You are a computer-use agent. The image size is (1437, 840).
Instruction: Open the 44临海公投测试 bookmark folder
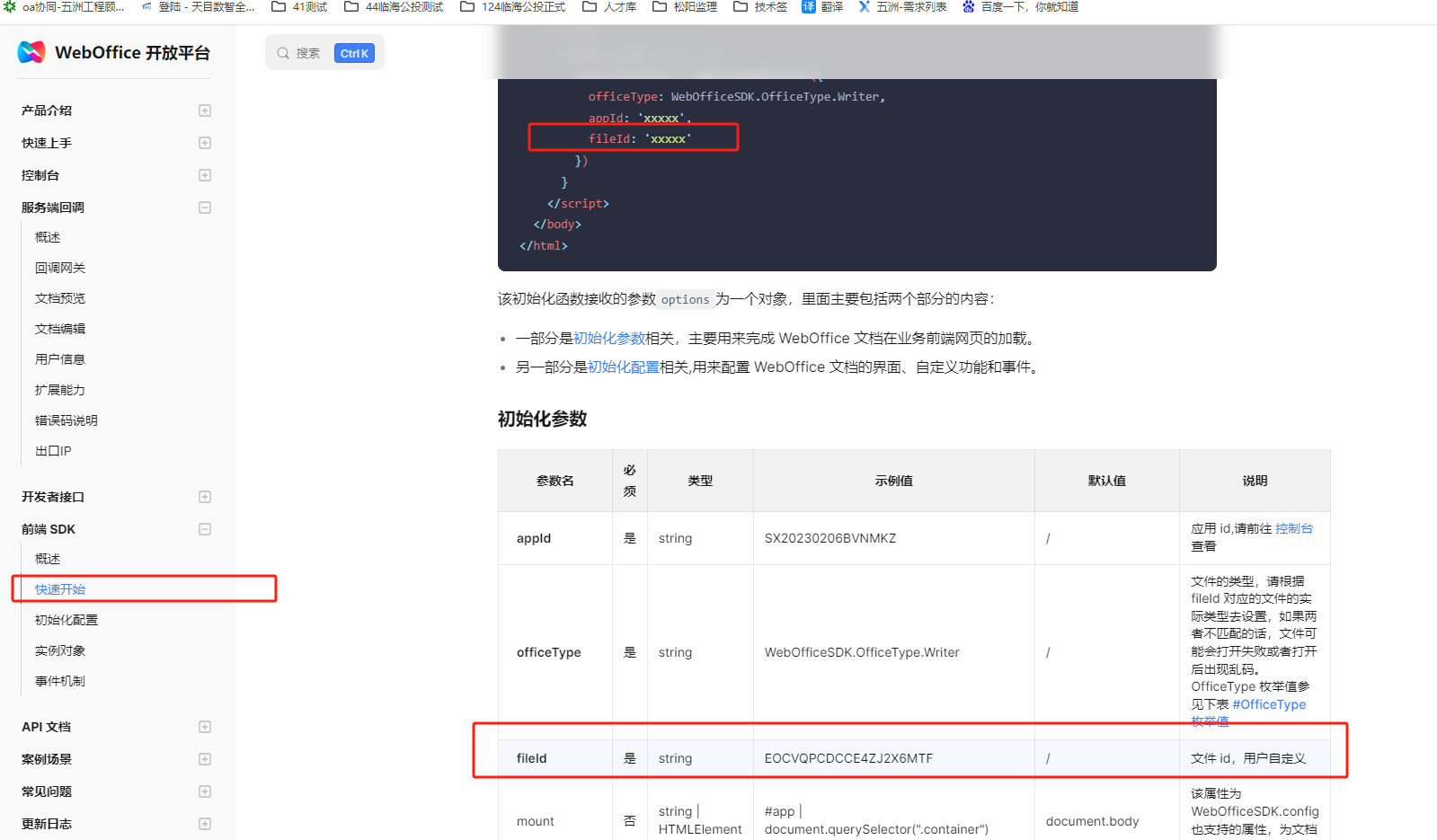click(395, 6)
